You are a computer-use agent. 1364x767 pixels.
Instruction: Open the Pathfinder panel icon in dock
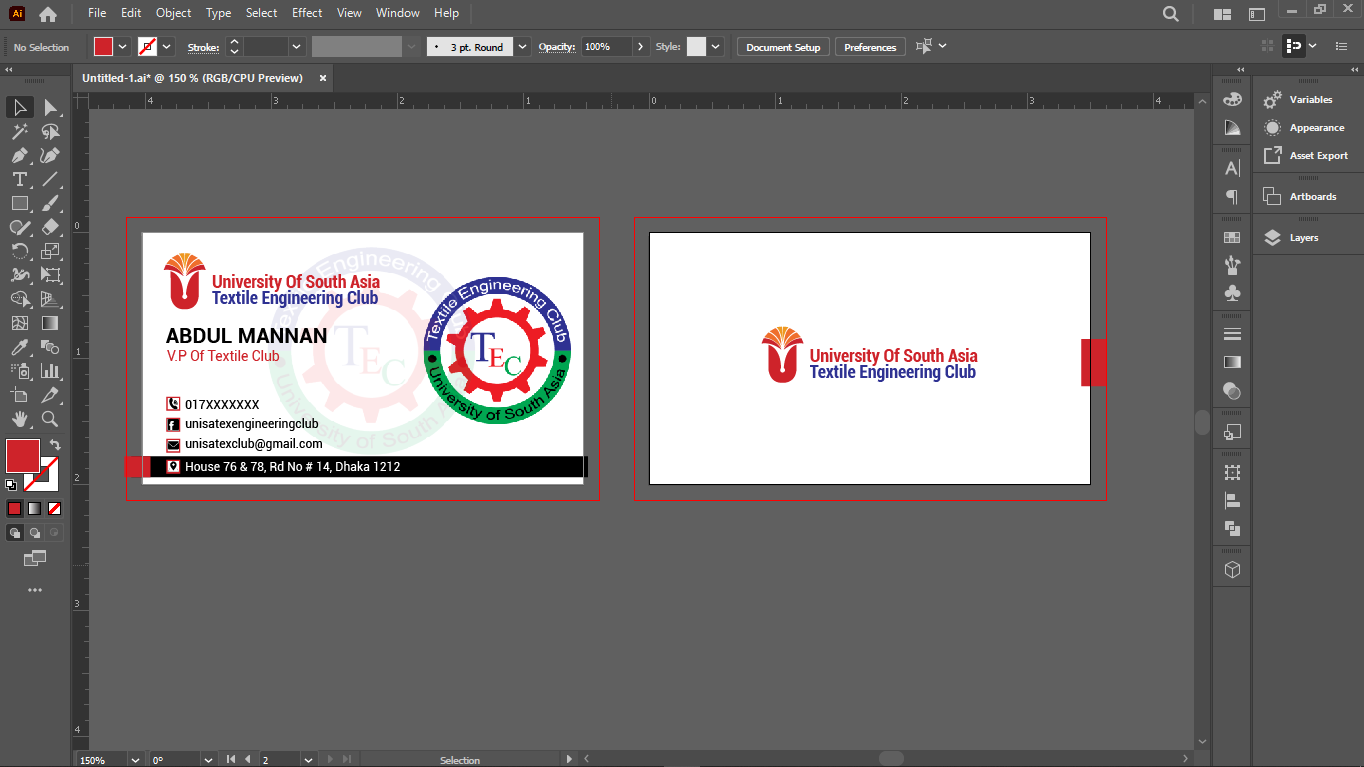coord(1232,527)
